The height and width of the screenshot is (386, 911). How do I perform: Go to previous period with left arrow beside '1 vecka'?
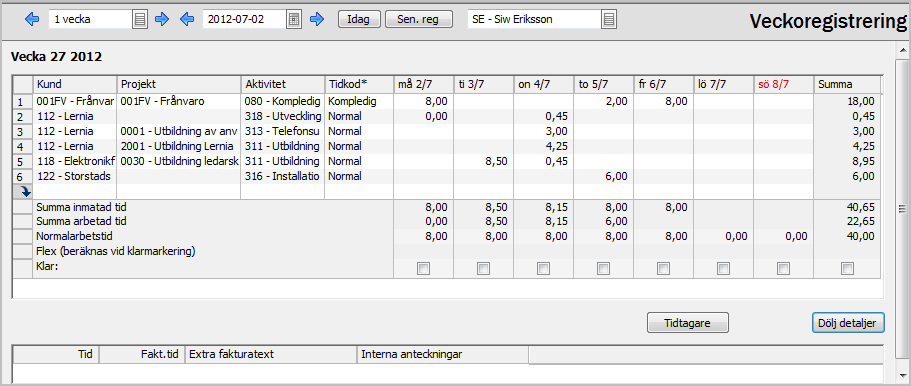coord(31,19)
